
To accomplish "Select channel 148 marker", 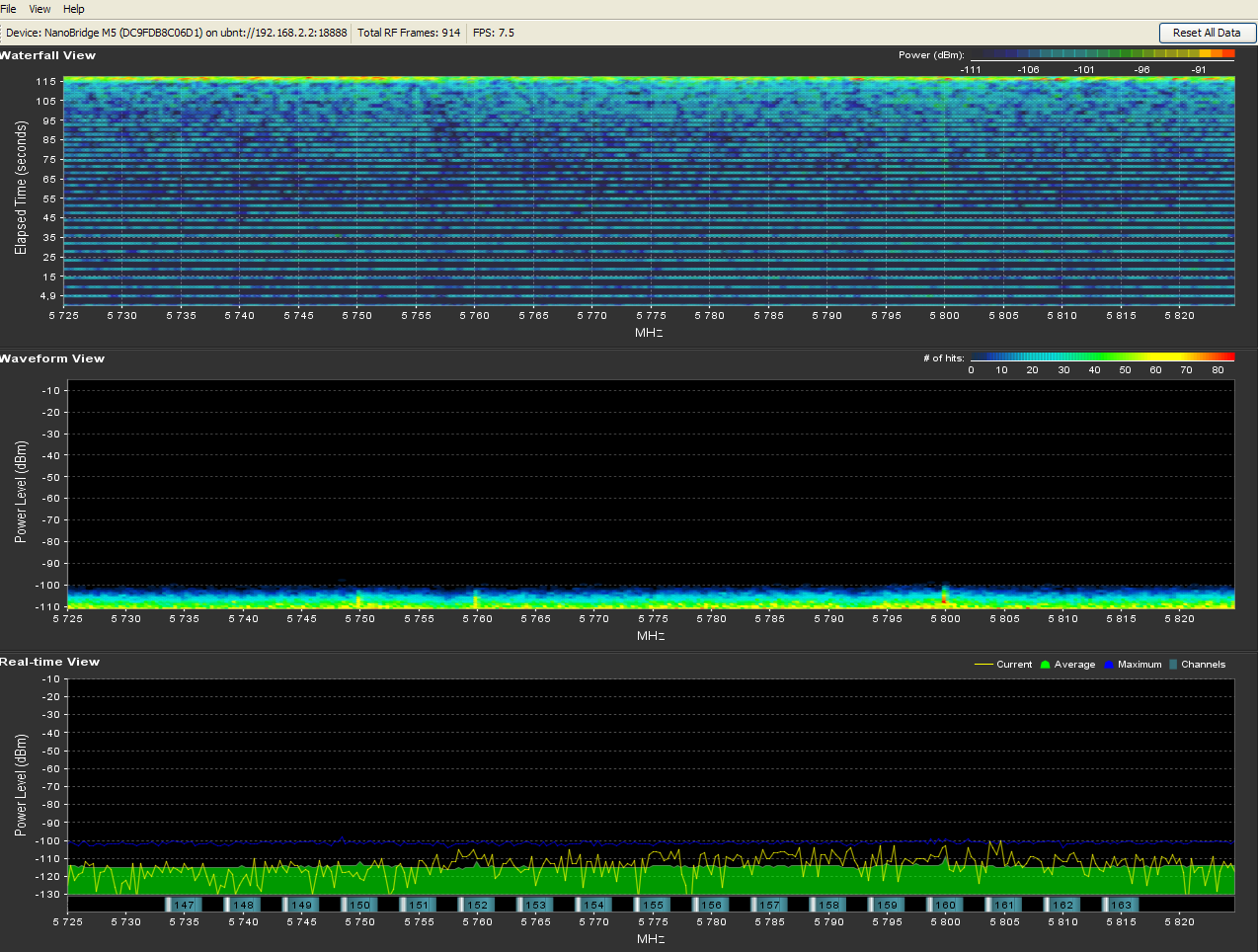I will coord(243,905).
